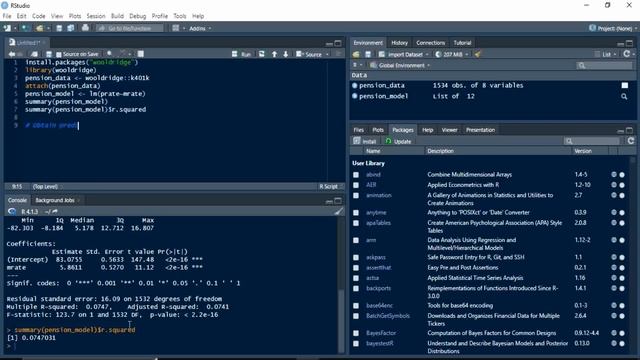Open the AER package link

click(x=371, y=185)
